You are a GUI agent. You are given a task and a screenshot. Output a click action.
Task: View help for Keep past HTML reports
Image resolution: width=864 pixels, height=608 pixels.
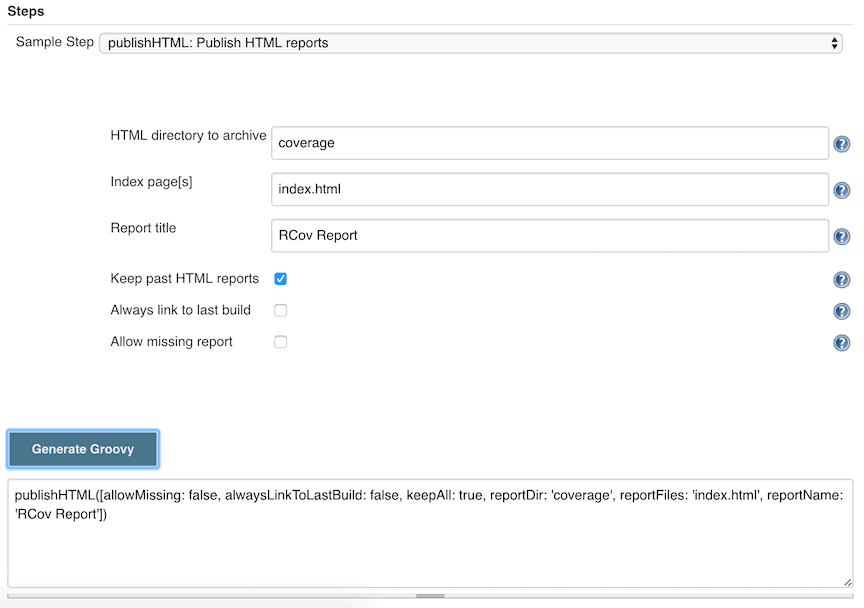pyautogui.click(x=841, y=280)
